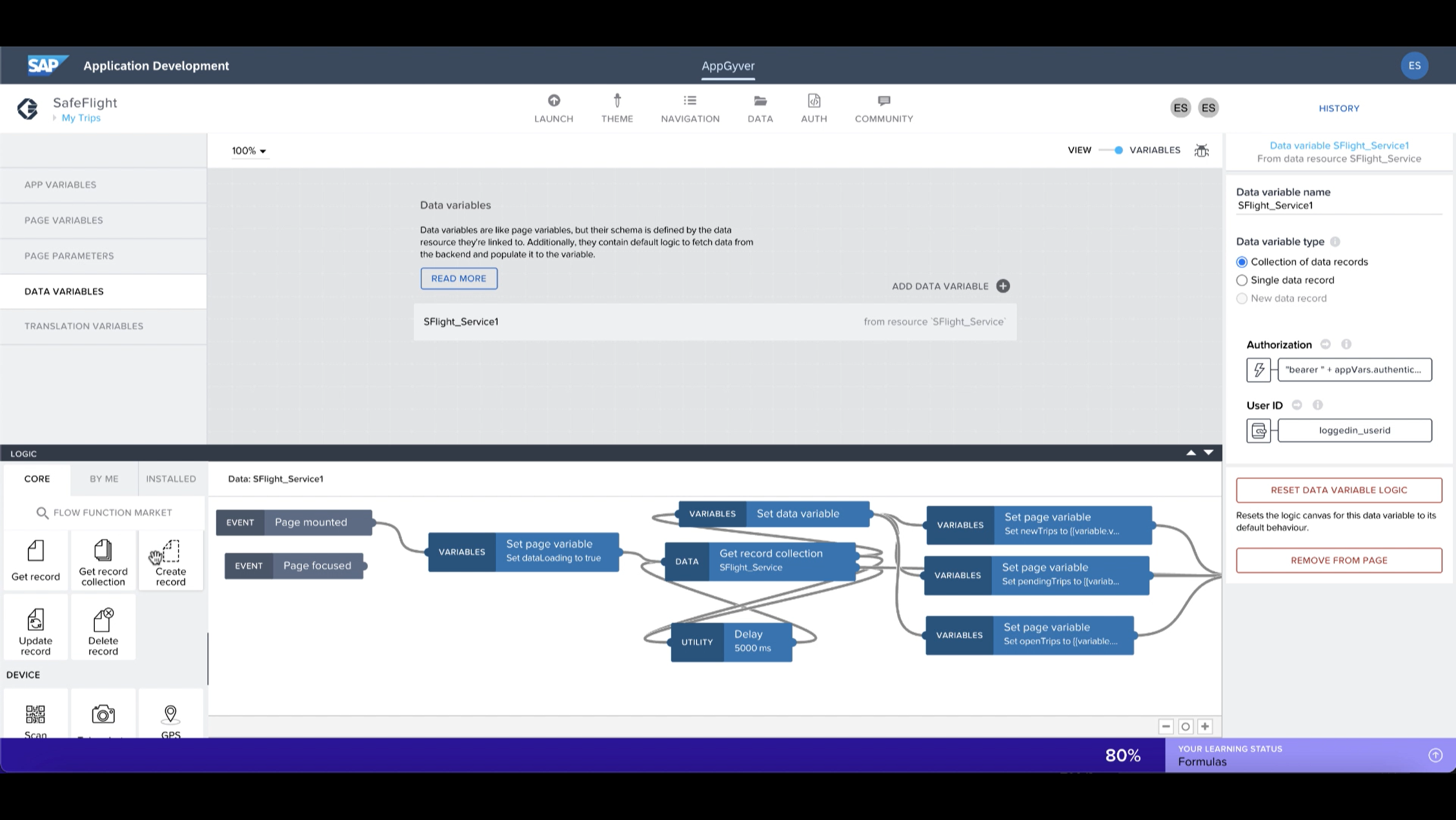Viewport: 1456px width, 820px height.
Task: Open the Page Variables section
Action: [103, 220]
